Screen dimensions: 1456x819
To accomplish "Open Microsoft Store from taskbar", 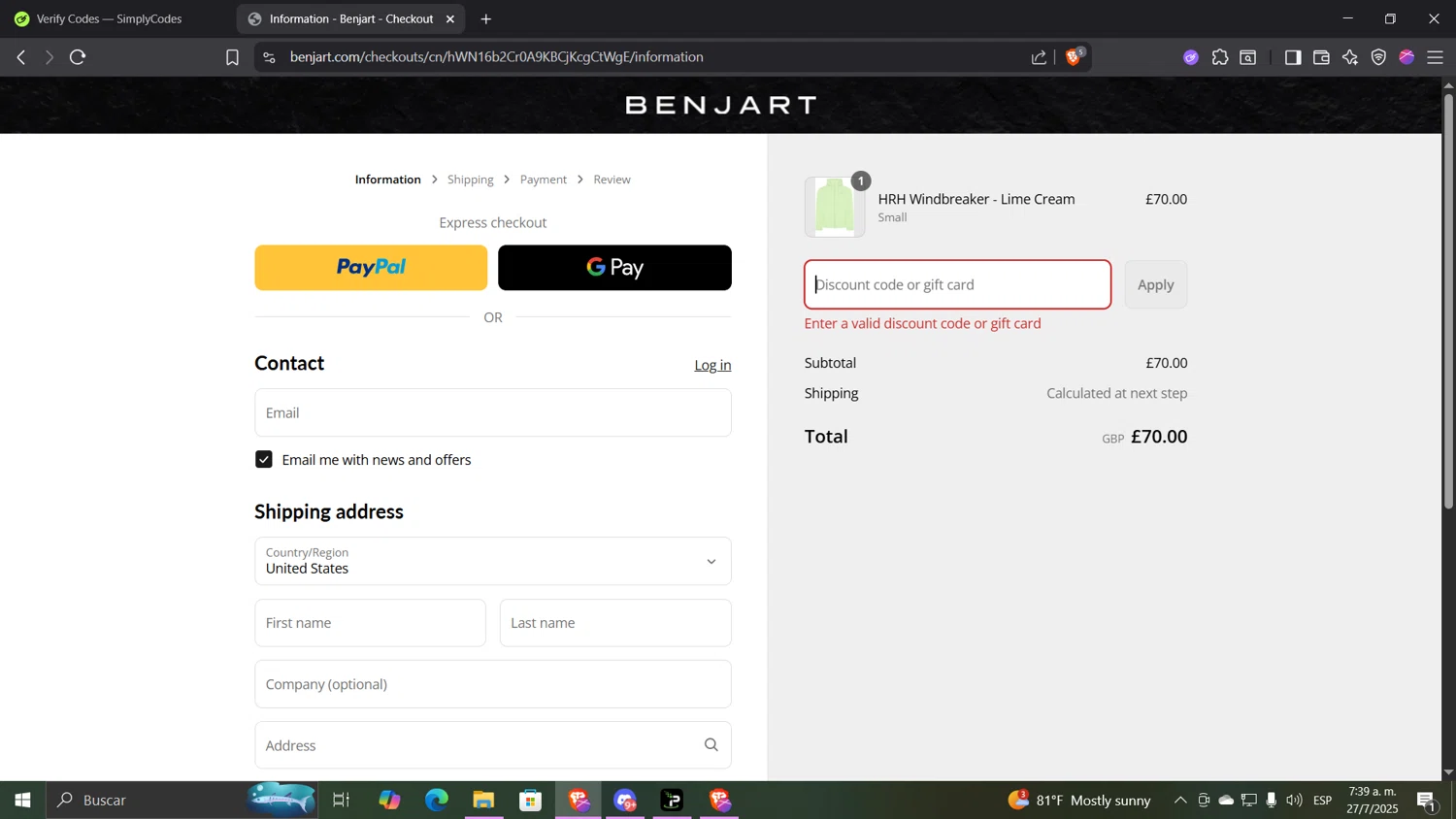I will click(530, 801).
